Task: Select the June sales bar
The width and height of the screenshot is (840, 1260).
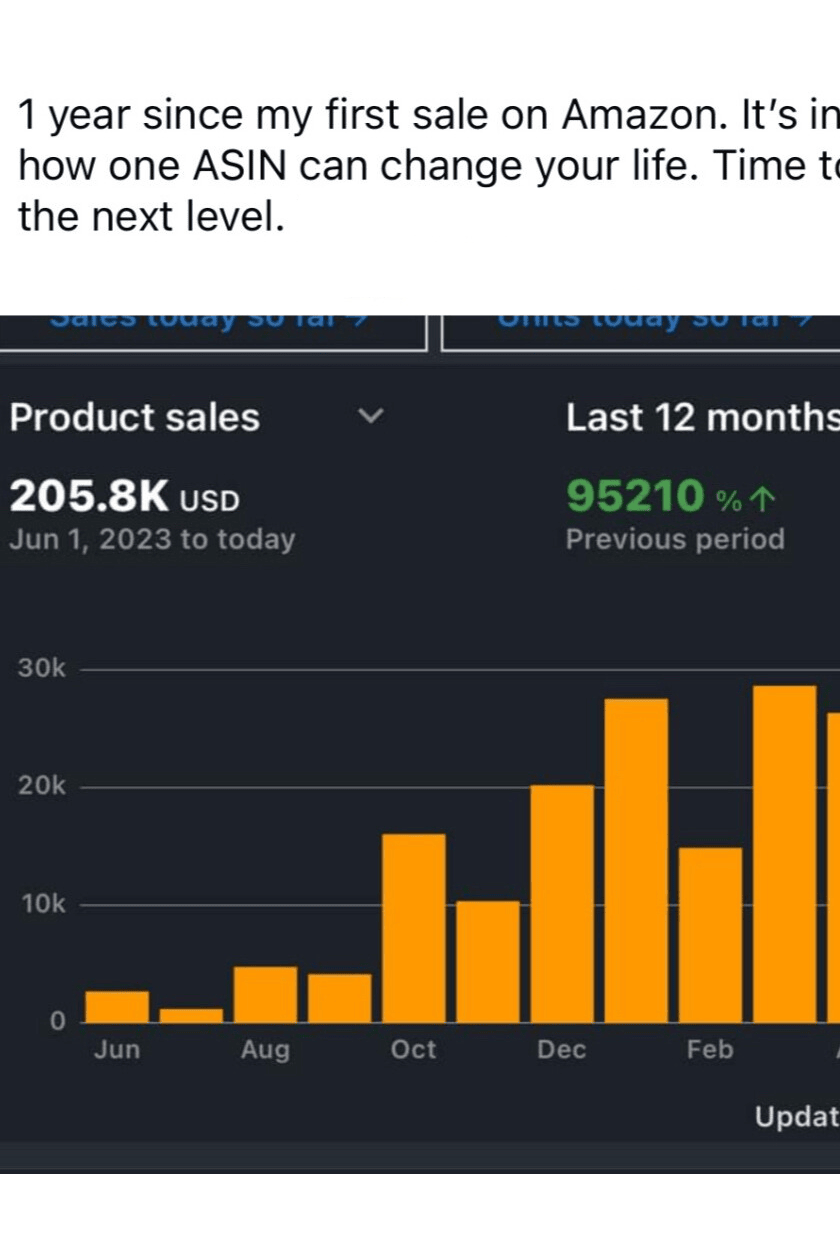Action: (x=117, y=1006)
